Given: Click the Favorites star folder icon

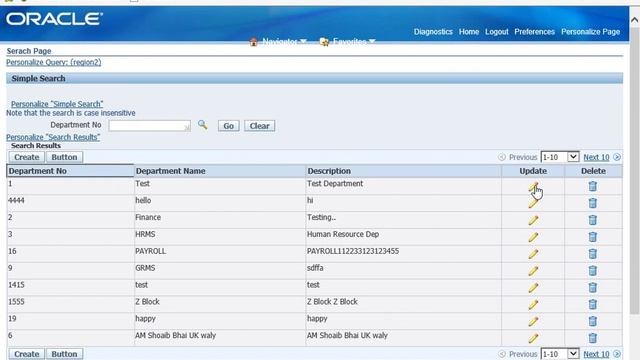Looking at the screenshot, I should tap(324, 42).
